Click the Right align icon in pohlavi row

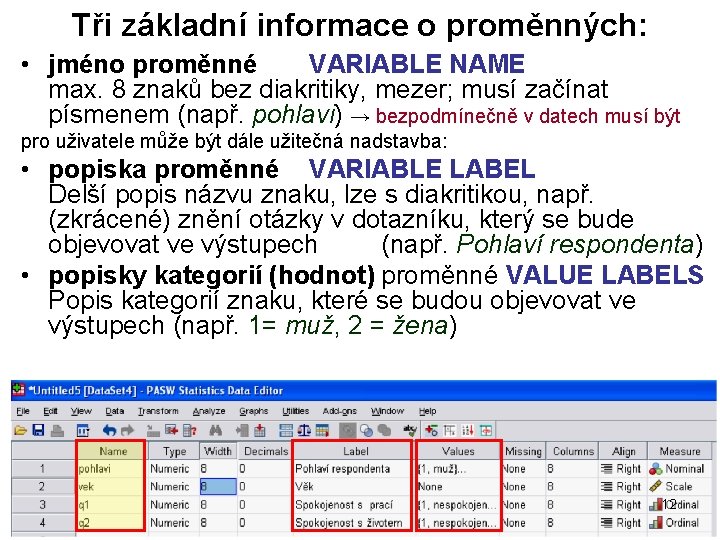[x=607, y=469]
